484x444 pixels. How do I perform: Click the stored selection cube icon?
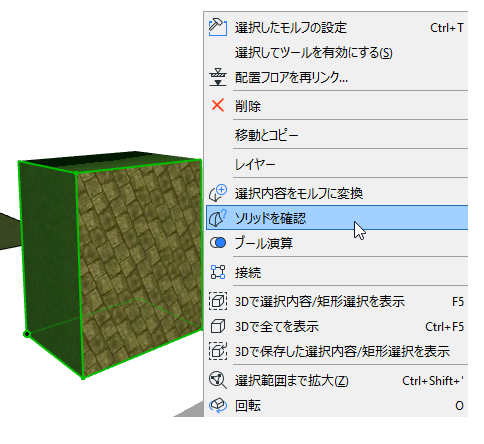coord(218,351)
